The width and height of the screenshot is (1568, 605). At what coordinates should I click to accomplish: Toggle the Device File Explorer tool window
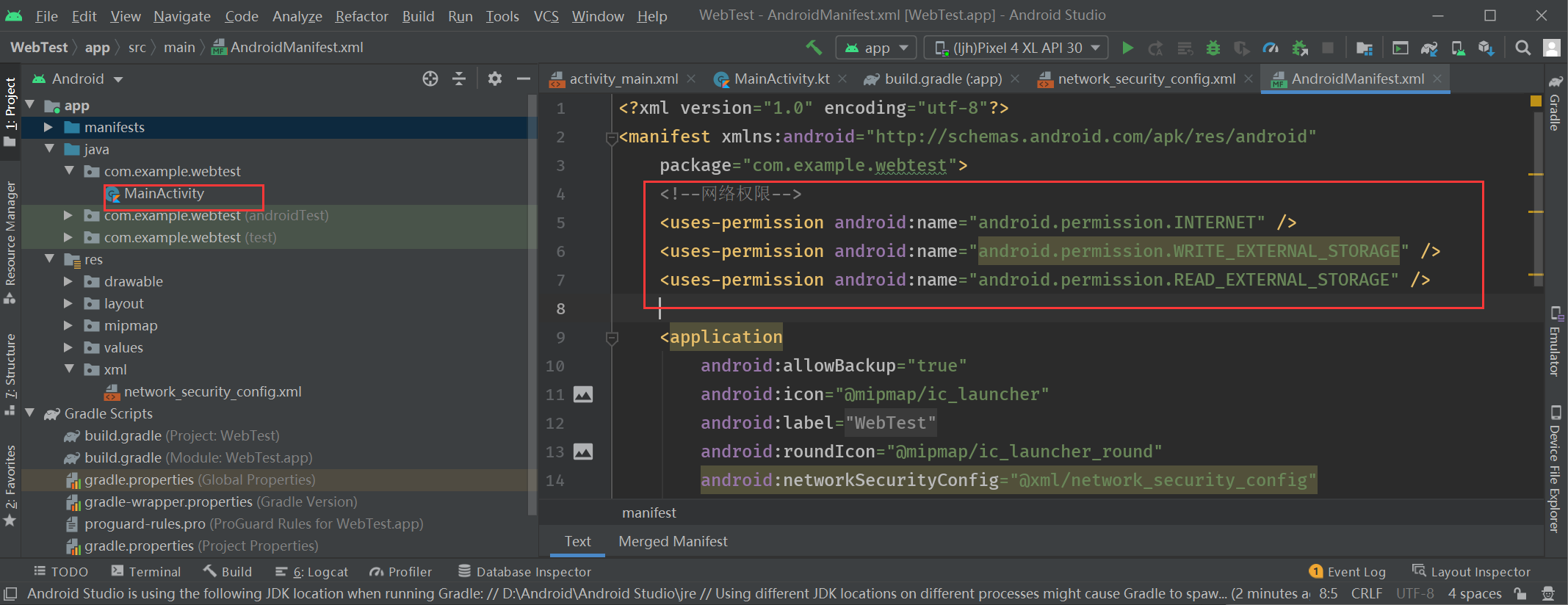click(x=1555, y=468)
